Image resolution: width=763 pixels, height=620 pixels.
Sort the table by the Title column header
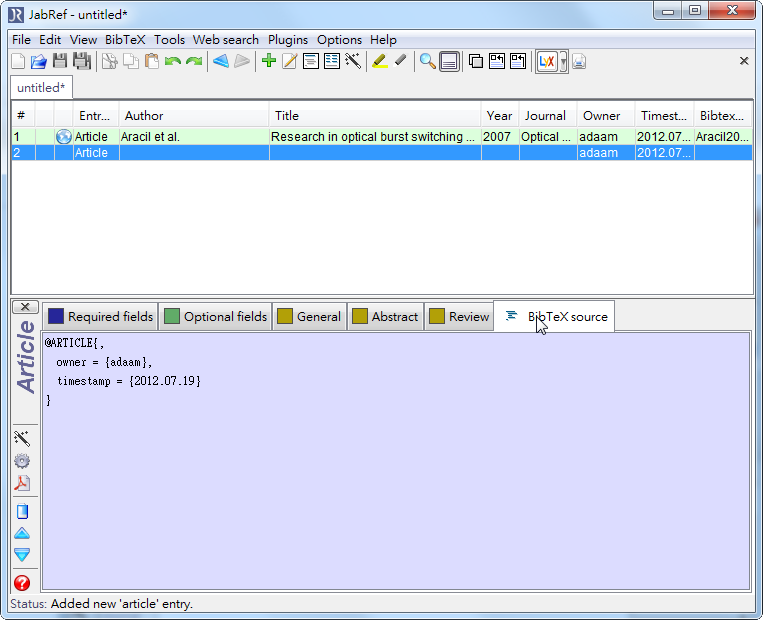coord(375,116)
